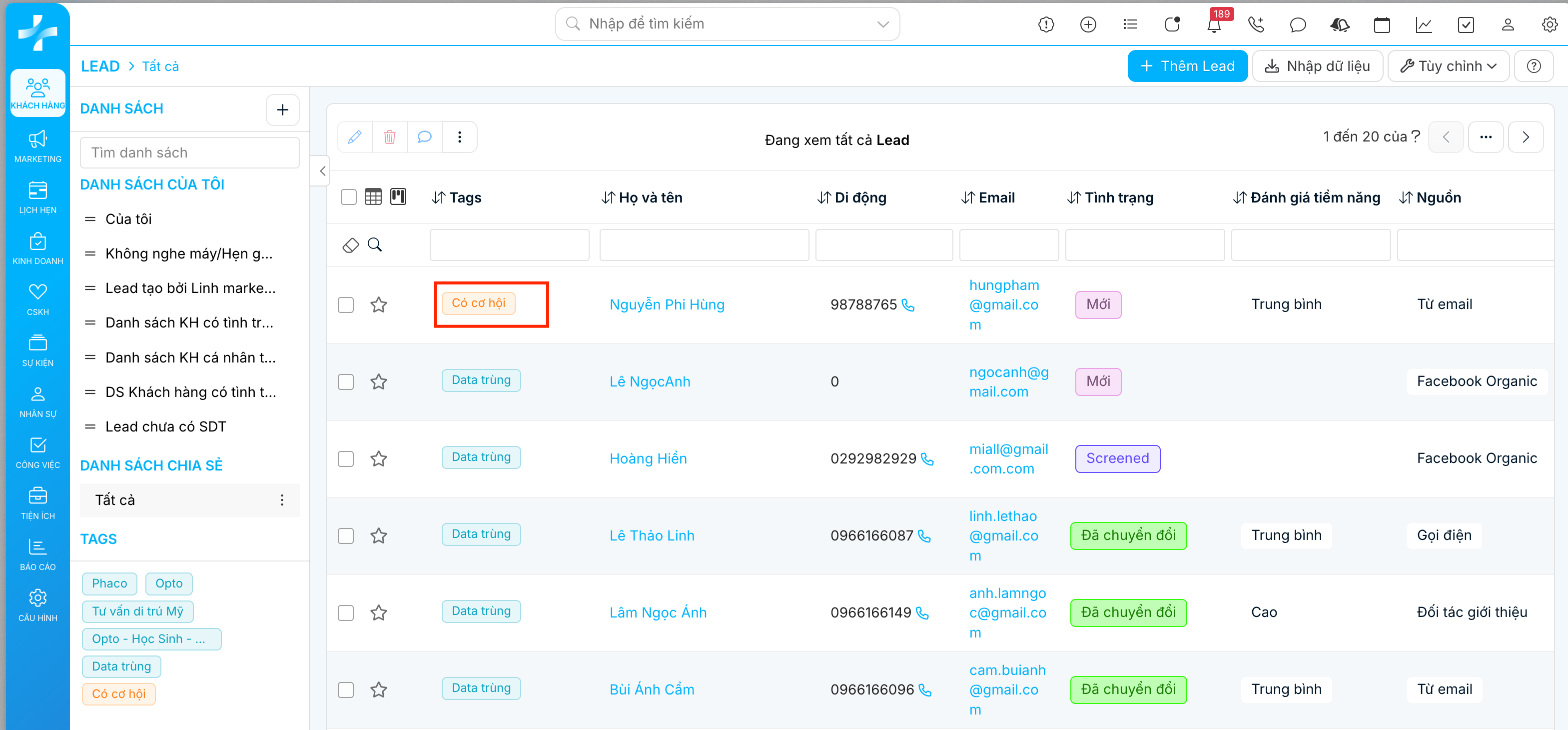Image resolution: width=1568 pixels, height=730 pixels.
Task: Collapse the left list panel arrow
Action: 323,171
